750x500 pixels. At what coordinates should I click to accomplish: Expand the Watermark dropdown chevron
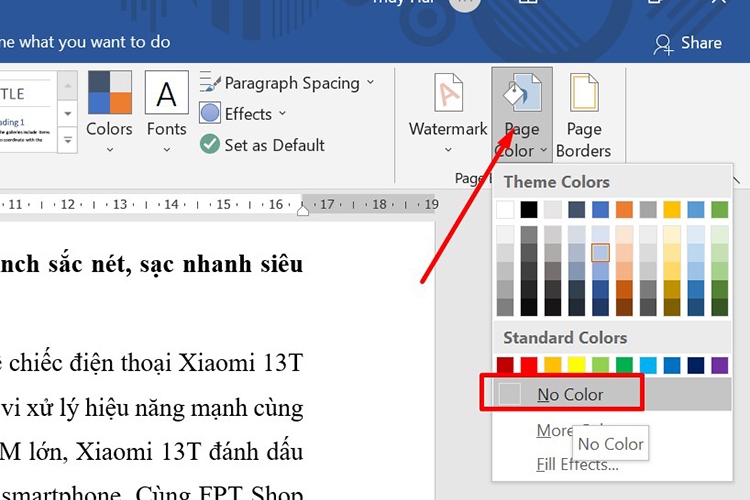(448, 150)
